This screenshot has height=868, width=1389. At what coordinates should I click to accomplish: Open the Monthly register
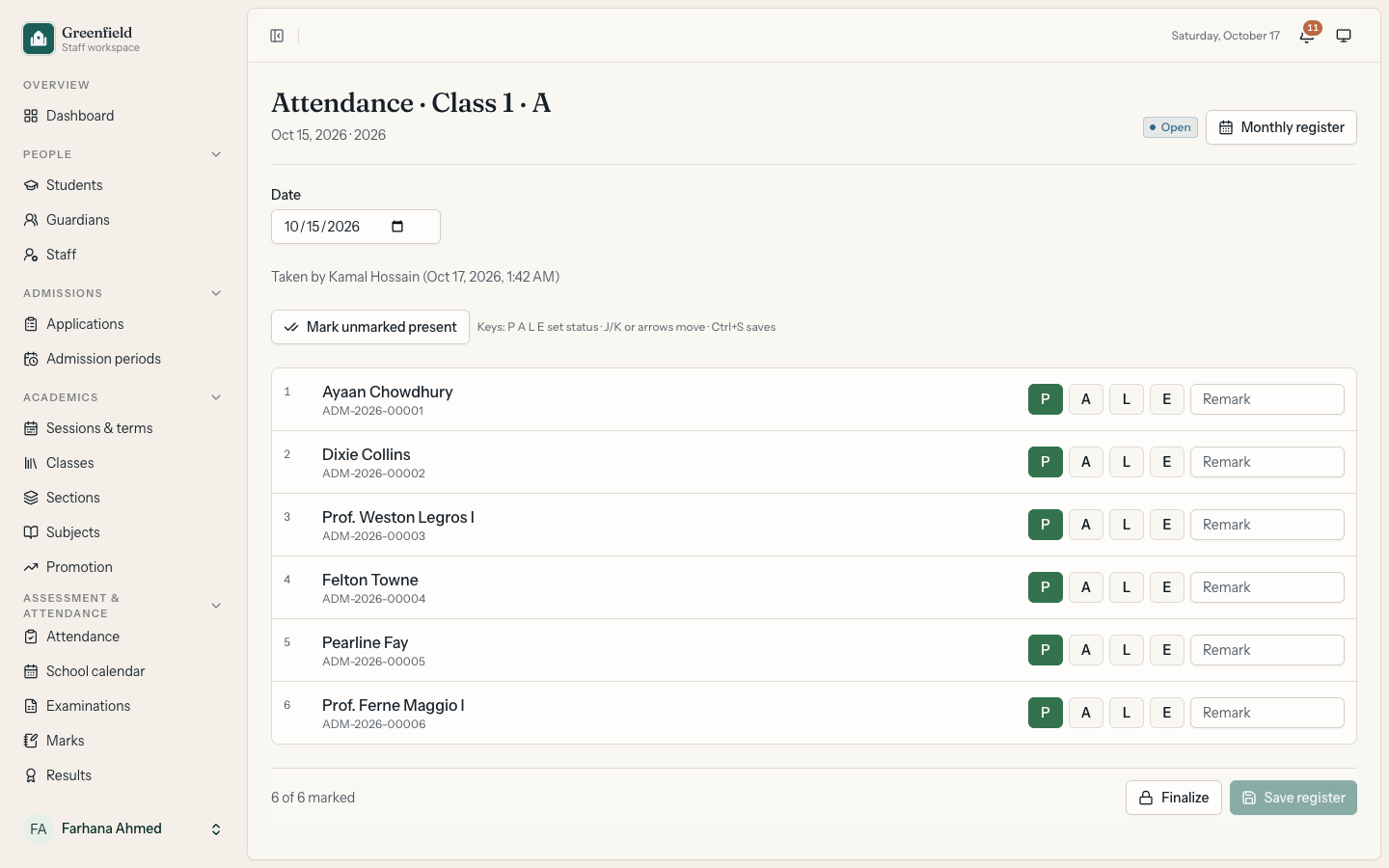coord(1281,127)
